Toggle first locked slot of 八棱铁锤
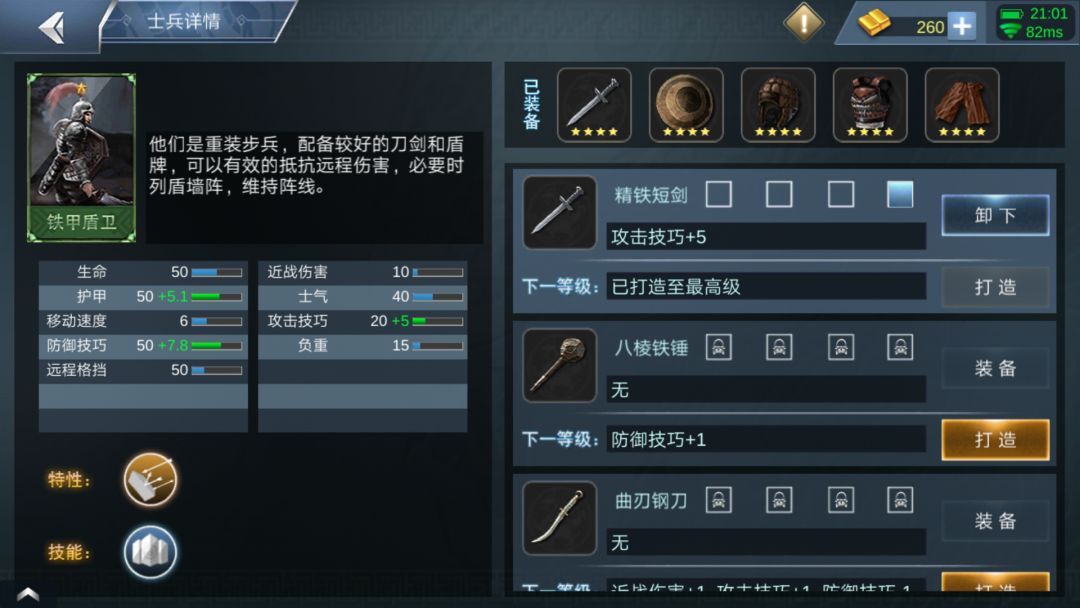This screenshot has width=1080, height=608. [718, 347]
